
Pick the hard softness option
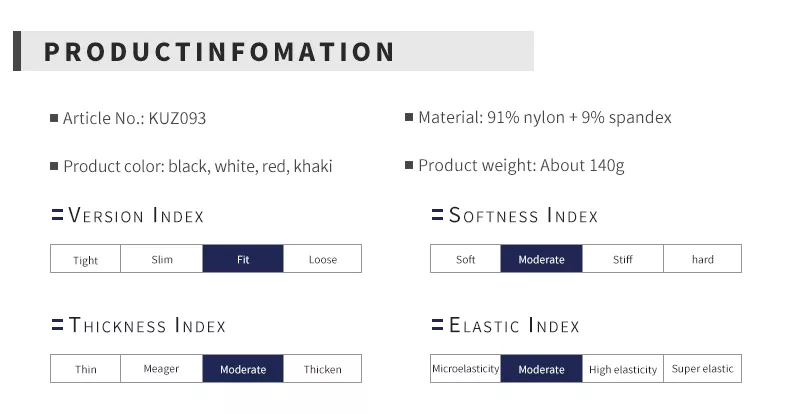click(703, 260)
